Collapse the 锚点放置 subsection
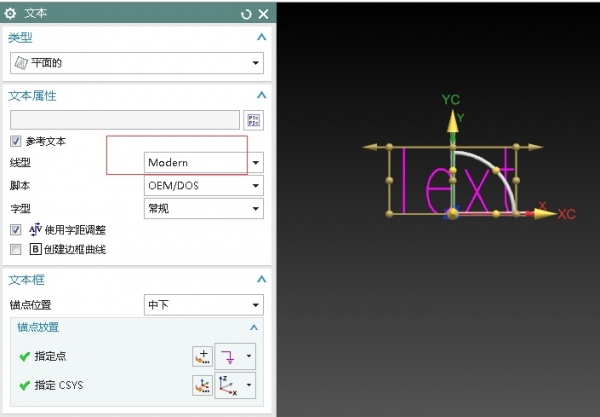 click(254, 327)
